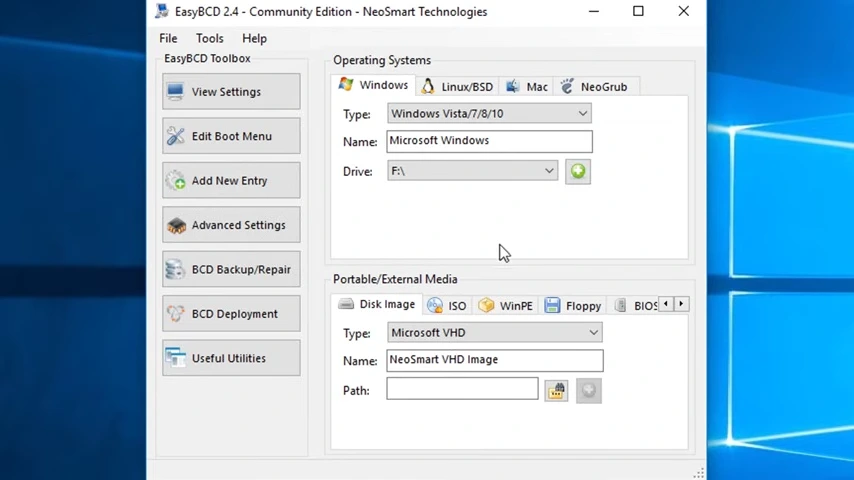Click the Mac icon on the Mac tab
The image size is (854, 480).
pyautogui.click(x=513, y=86)
